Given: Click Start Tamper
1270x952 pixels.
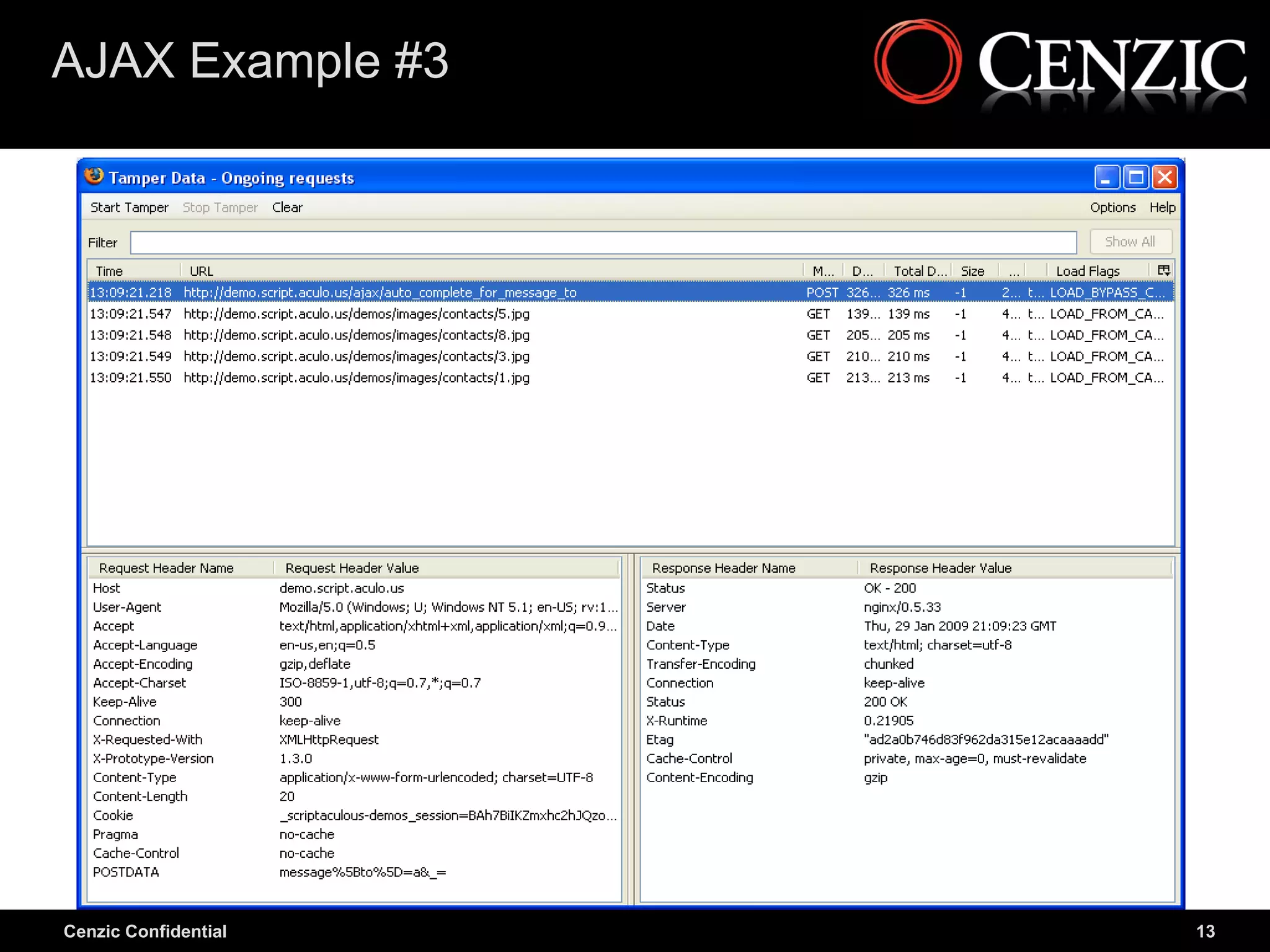Looking at the screenshot, I should pyautogui.click(x=129, y=208).
